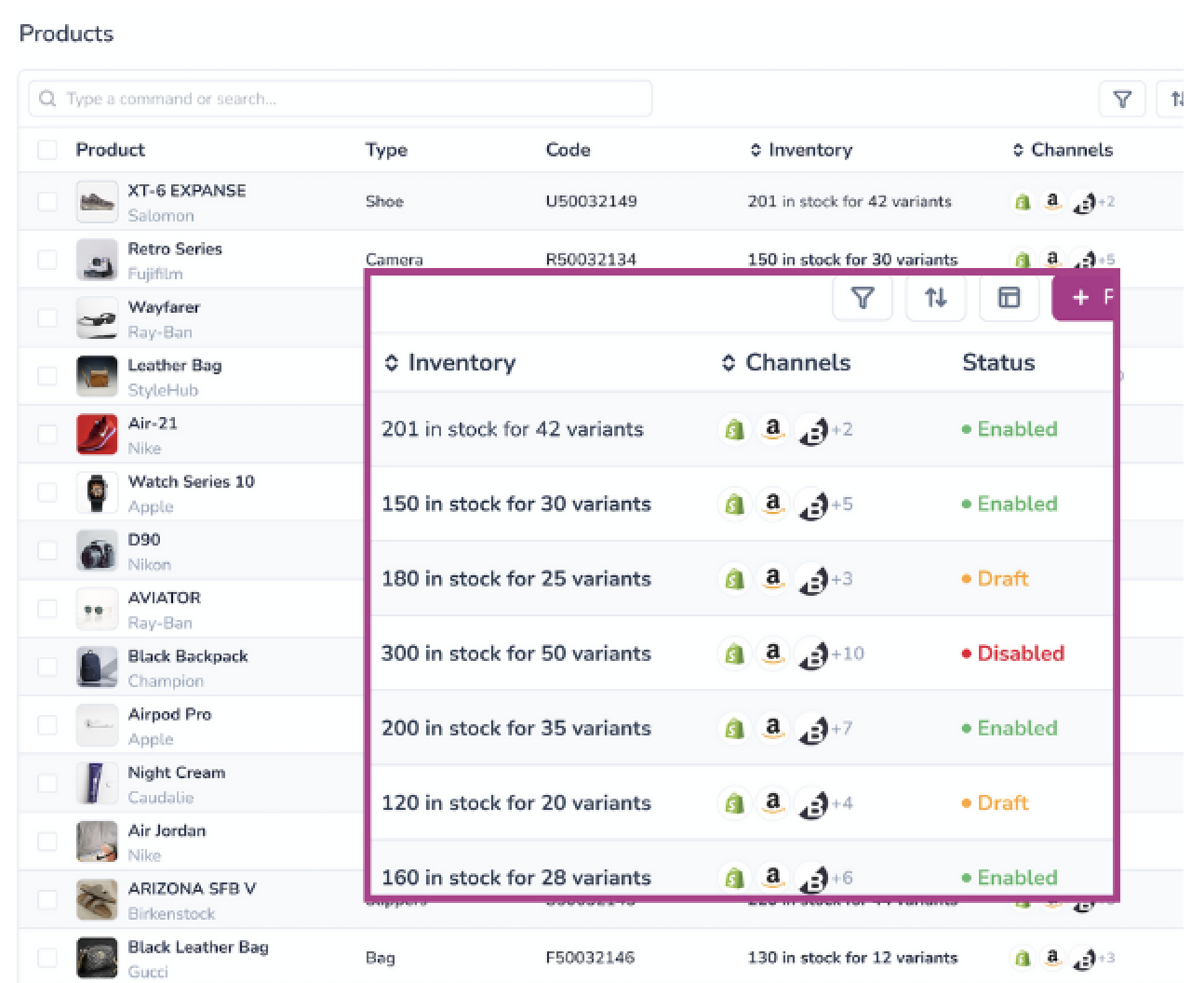
Task: Focus the command or search field
Action: point(340,99)
